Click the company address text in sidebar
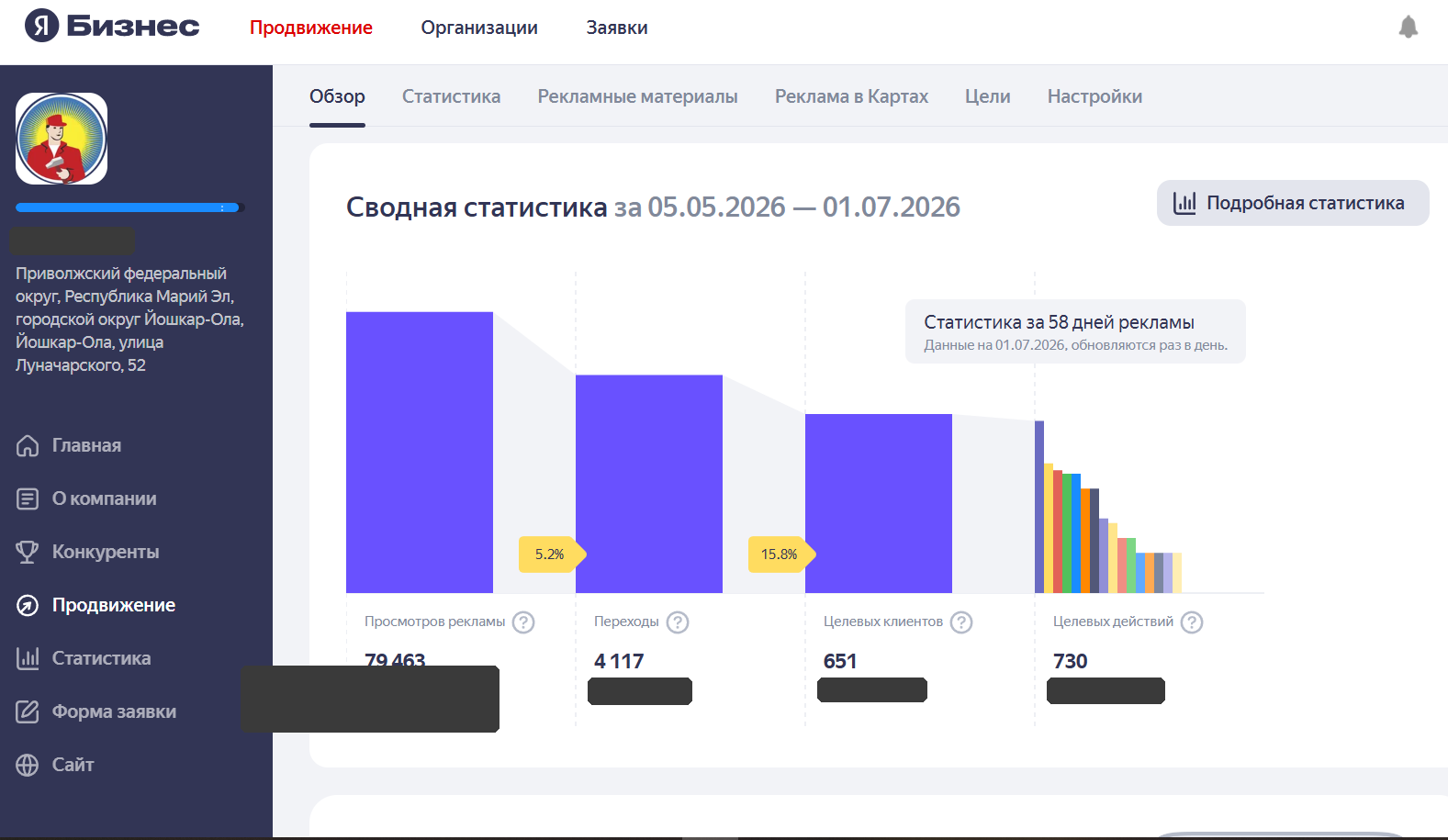 pos(129,319)
